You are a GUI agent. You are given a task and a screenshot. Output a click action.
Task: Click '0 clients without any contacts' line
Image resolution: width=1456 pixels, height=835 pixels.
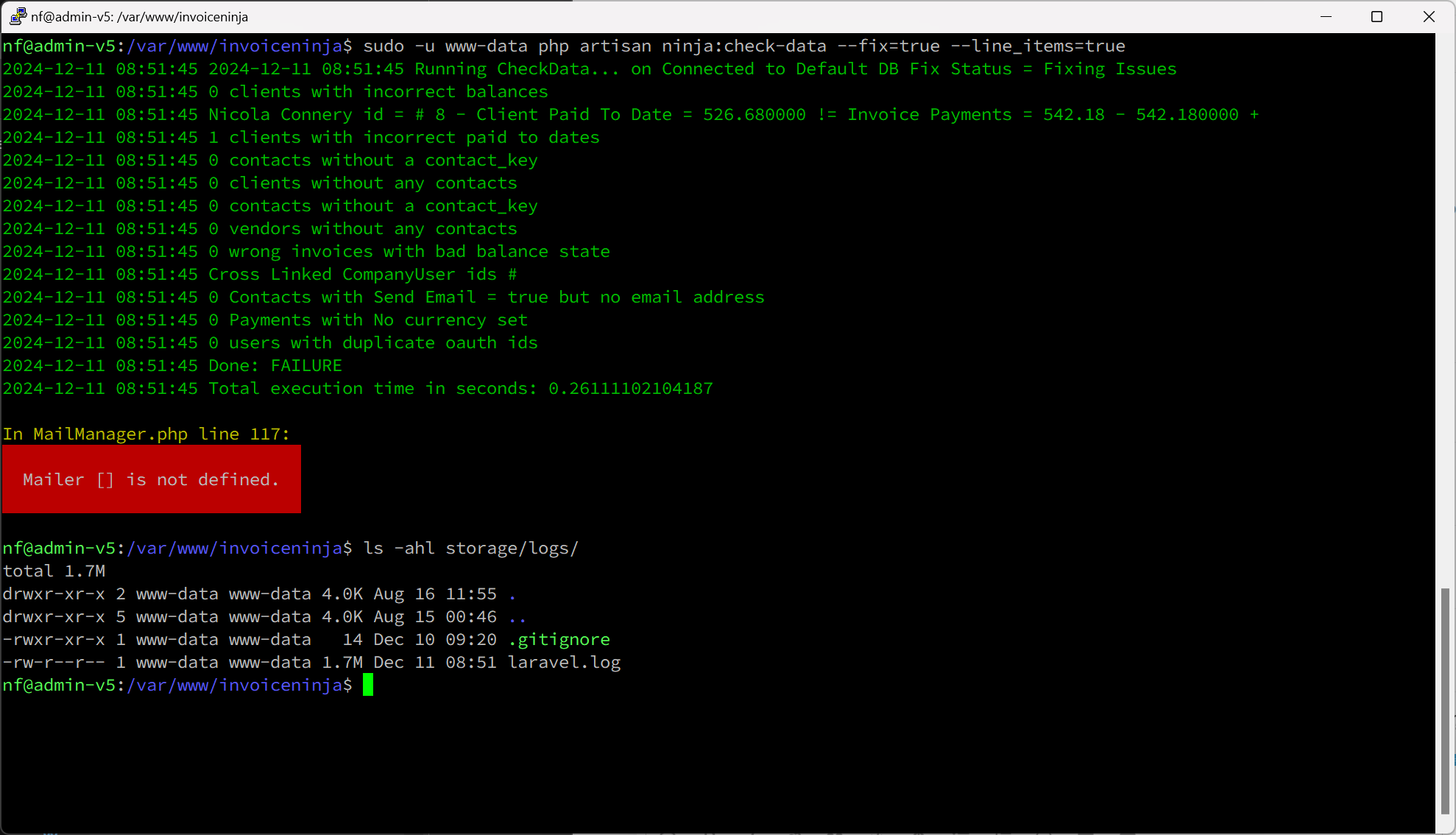pos(260,183)
